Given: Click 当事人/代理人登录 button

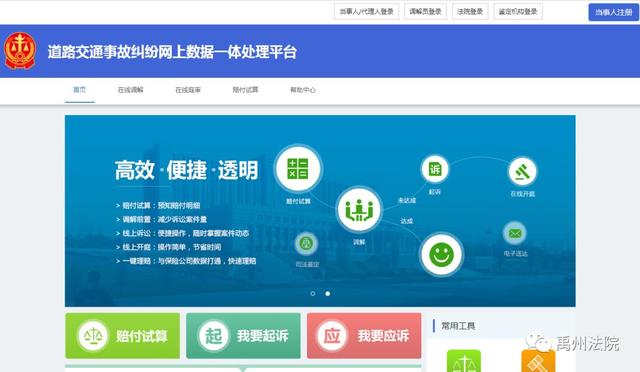Looking at the screenshot, I should point(367,12).
